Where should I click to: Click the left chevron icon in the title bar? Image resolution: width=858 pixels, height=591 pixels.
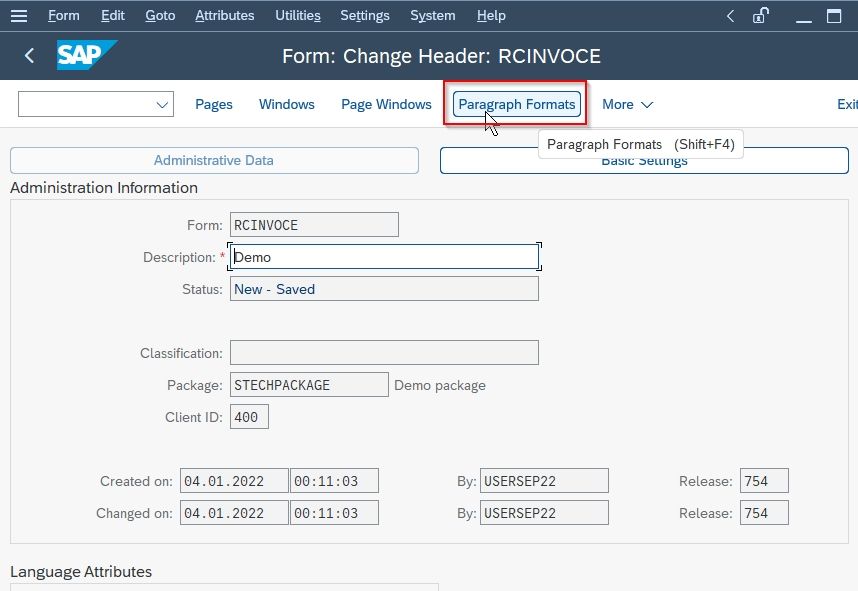tap(730, 16)
